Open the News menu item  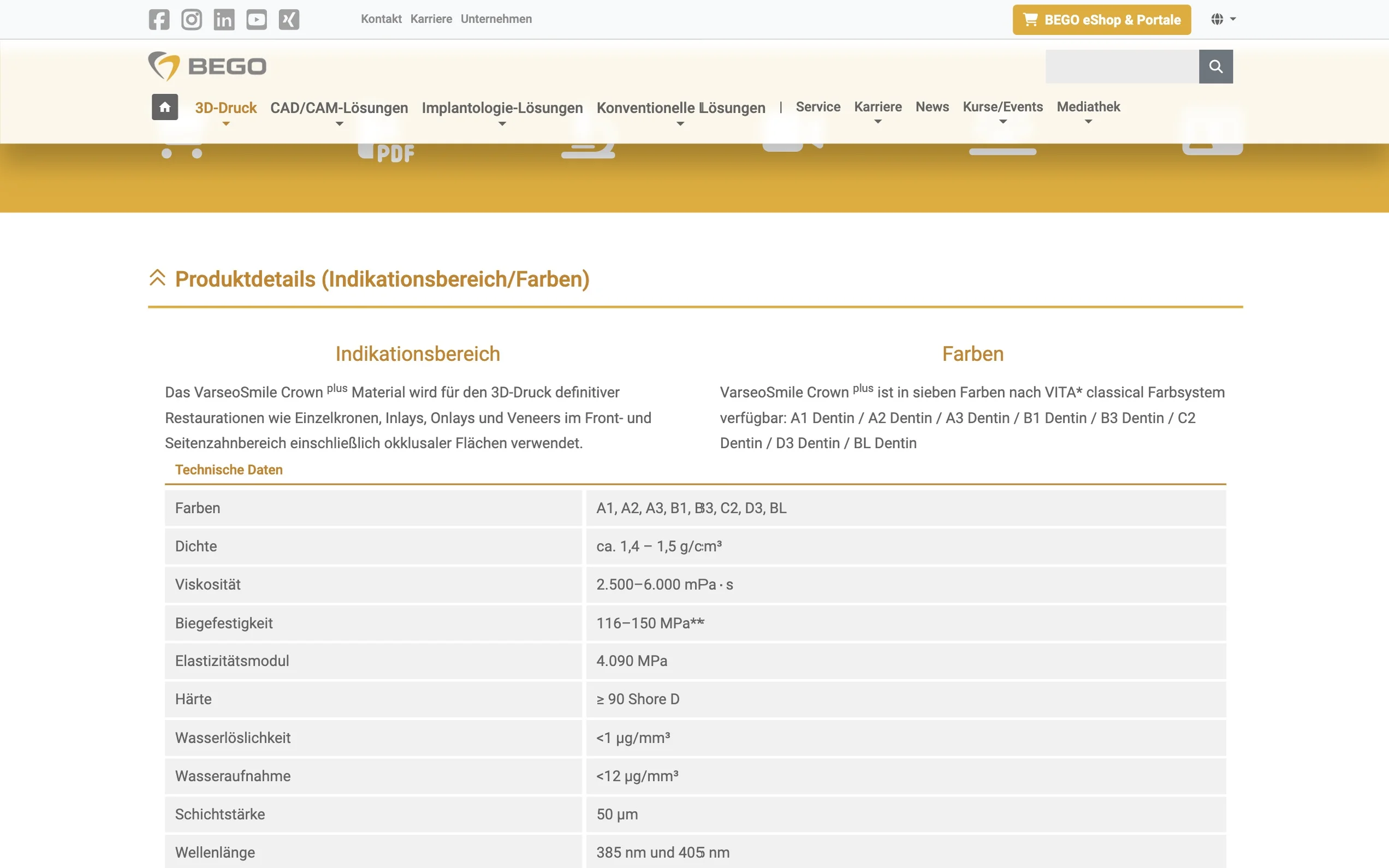[x=932, y=107]
